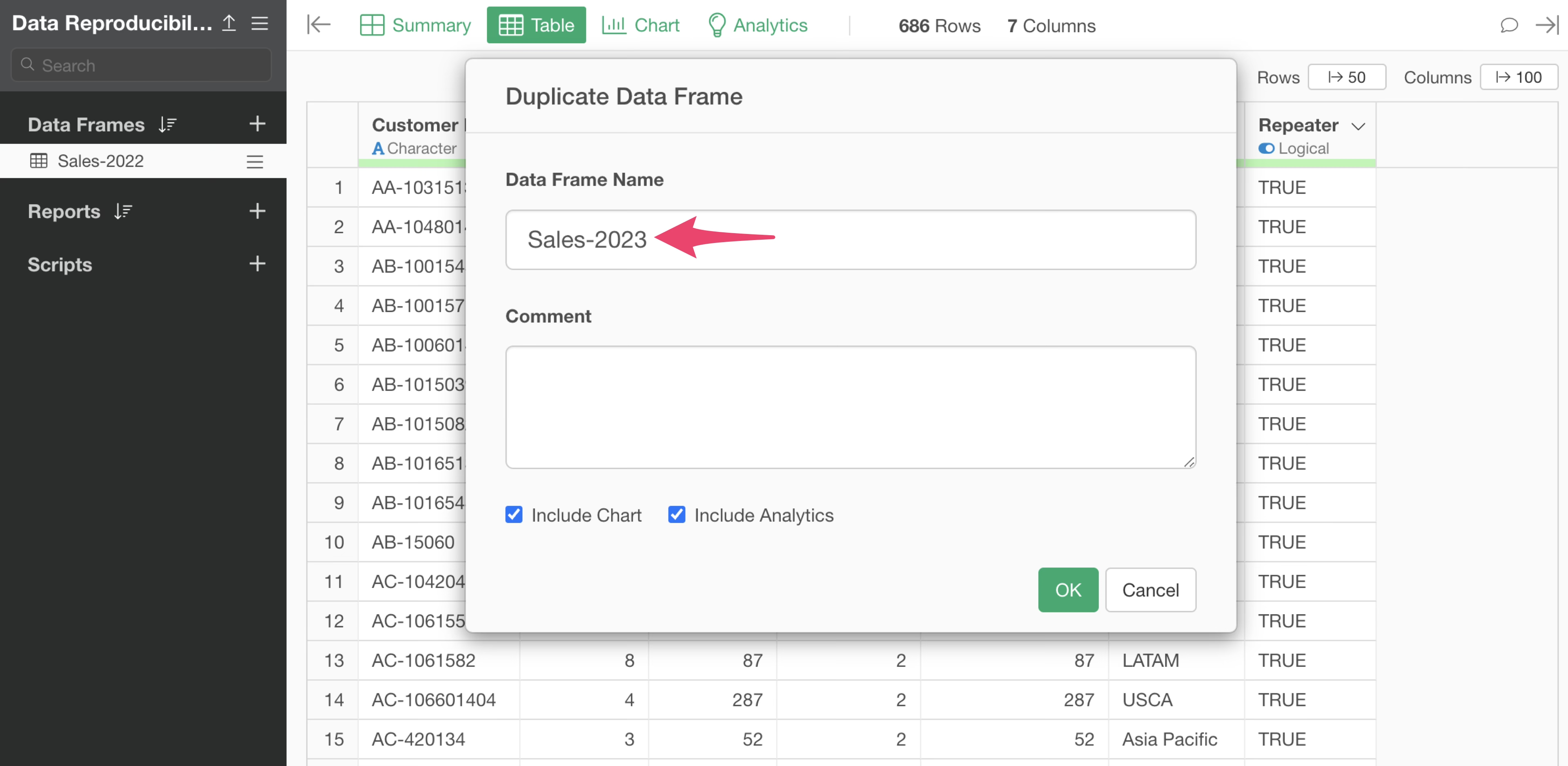
Task: Uncheck the Include Analytics checkbox
Action: pos(676,514)
